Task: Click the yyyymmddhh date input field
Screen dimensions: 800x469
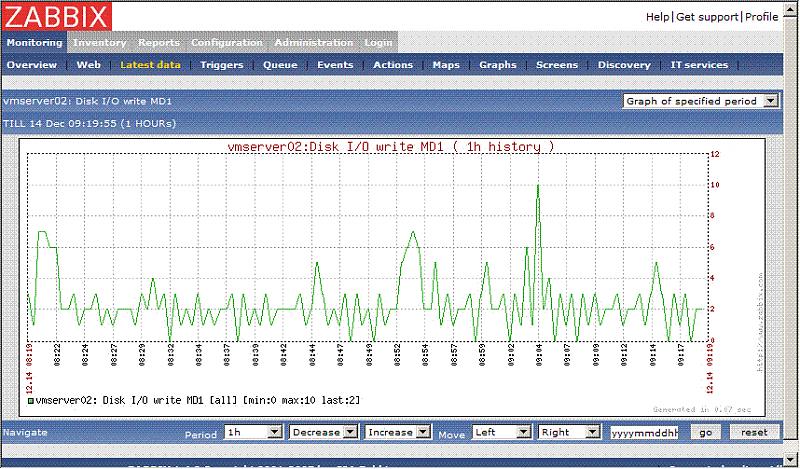Action: point(644,432)
